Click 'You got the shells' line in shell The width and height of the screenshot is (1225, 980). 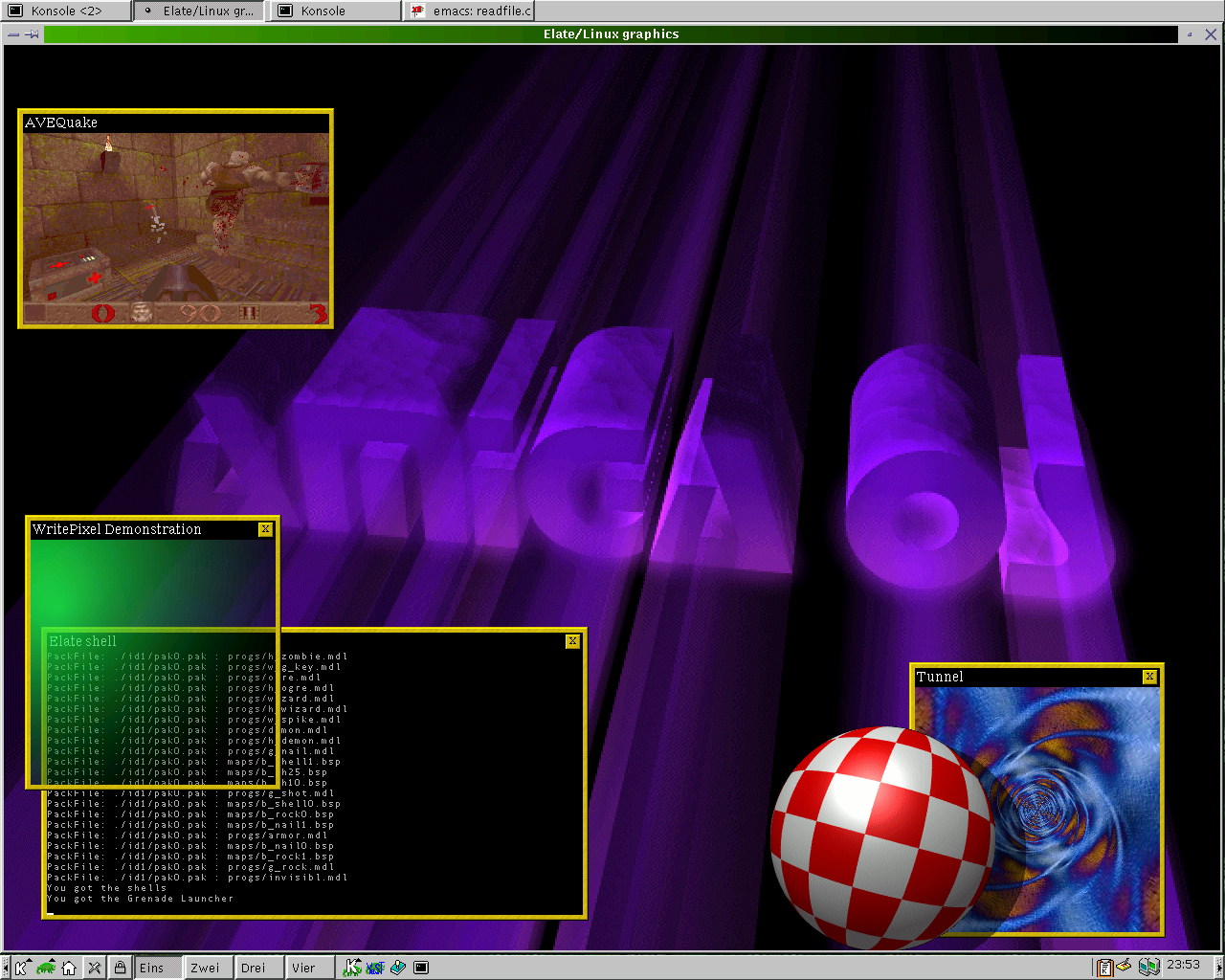[x=107, y=888]
